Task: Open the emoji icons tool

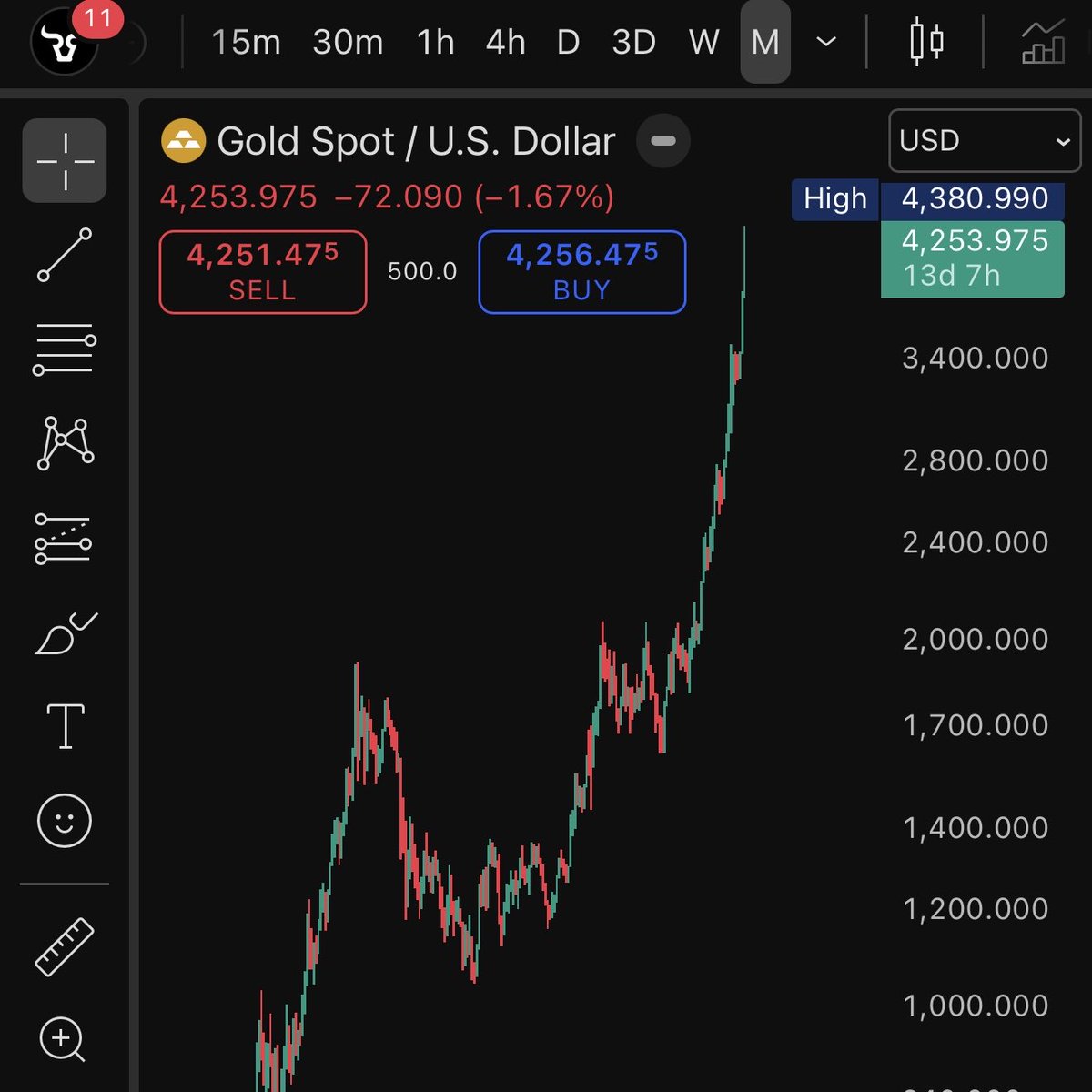Action: (65, 821)
